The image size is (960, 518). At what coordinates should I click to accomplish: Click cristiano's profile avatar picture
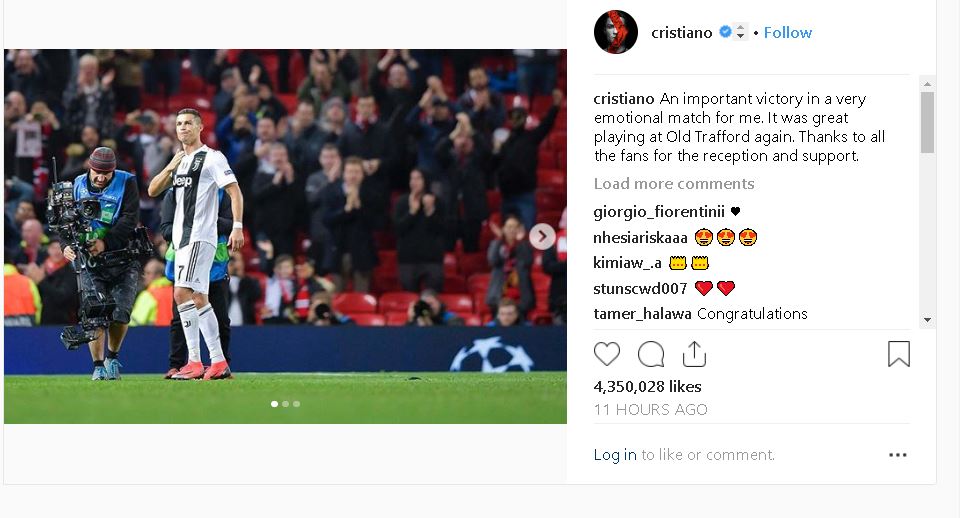click(616, 32)
